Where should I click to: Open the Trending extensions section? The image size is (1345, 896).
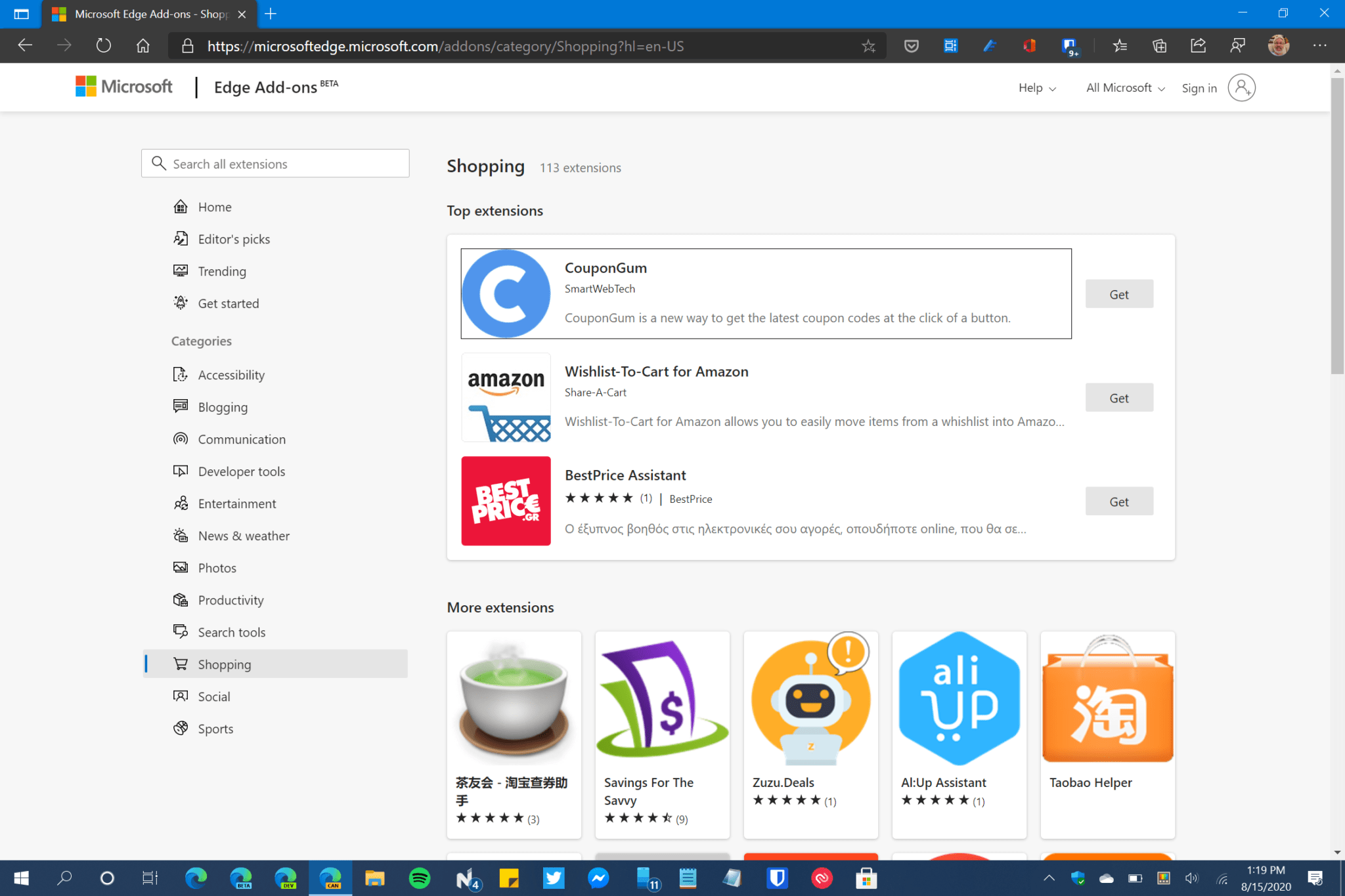coord(222,270)
